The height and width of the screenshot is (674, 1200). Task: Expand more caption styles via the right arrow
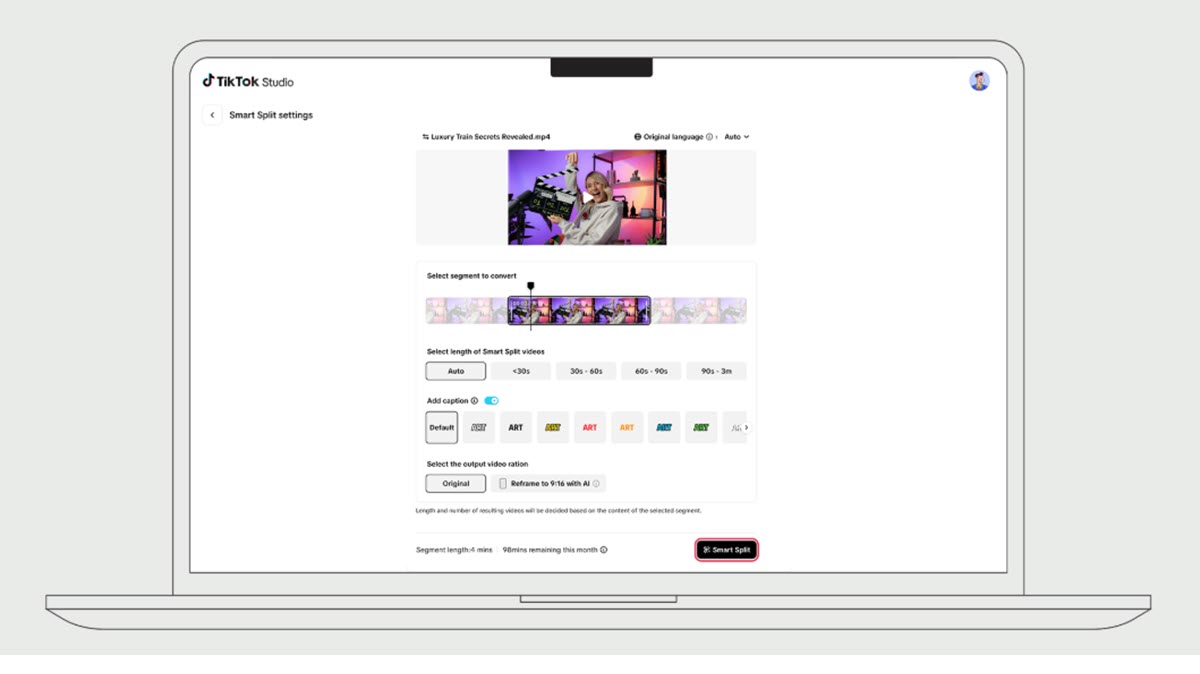pyautogui.click(x=747, y=427)
